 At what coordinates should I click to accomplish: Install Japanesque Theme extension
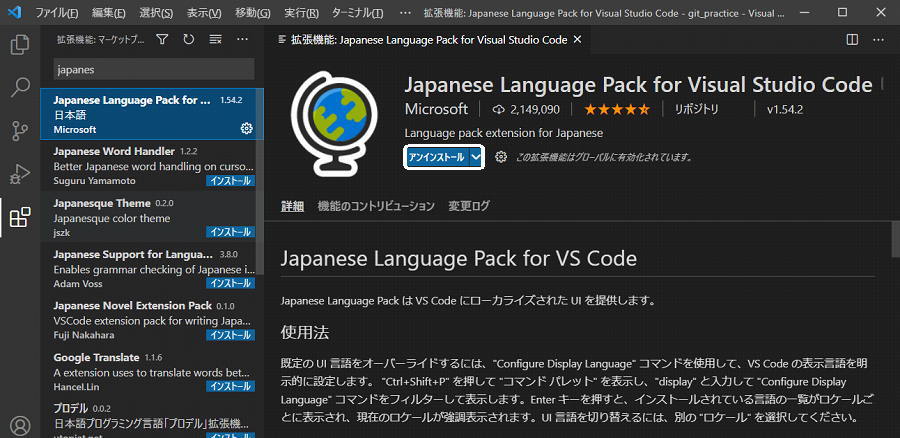(x=230, y=232)
